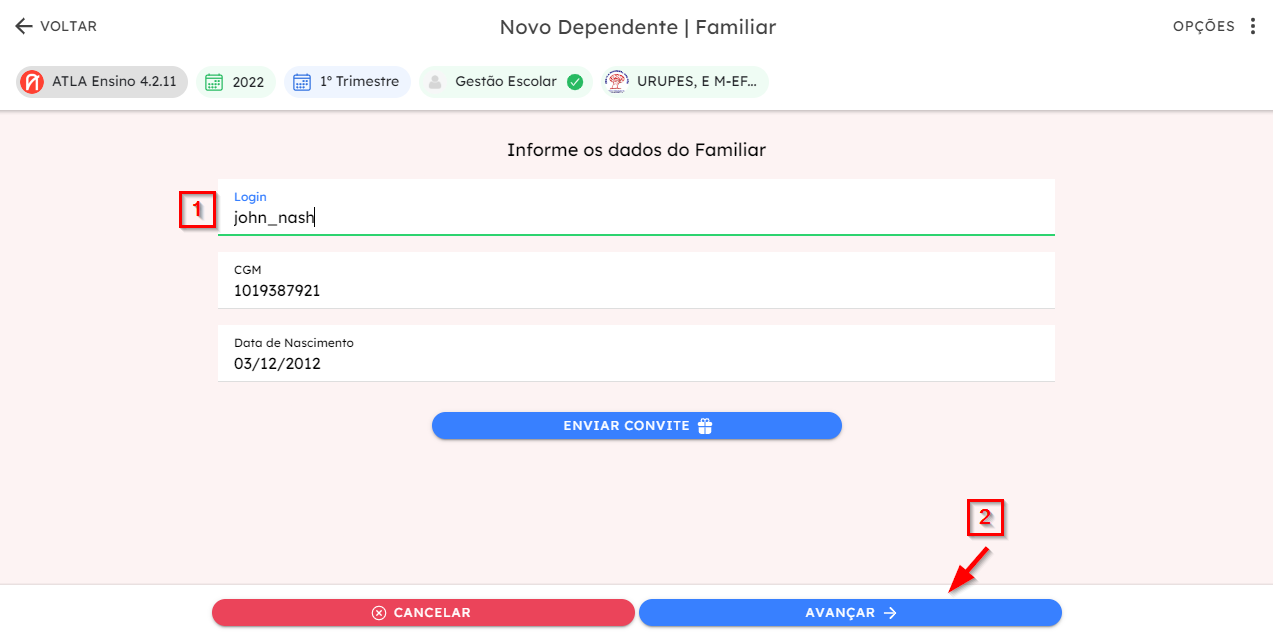Click the green checkmark badge on Gestão Escolar
The image size is (1273, 638).
click(575, 82)
